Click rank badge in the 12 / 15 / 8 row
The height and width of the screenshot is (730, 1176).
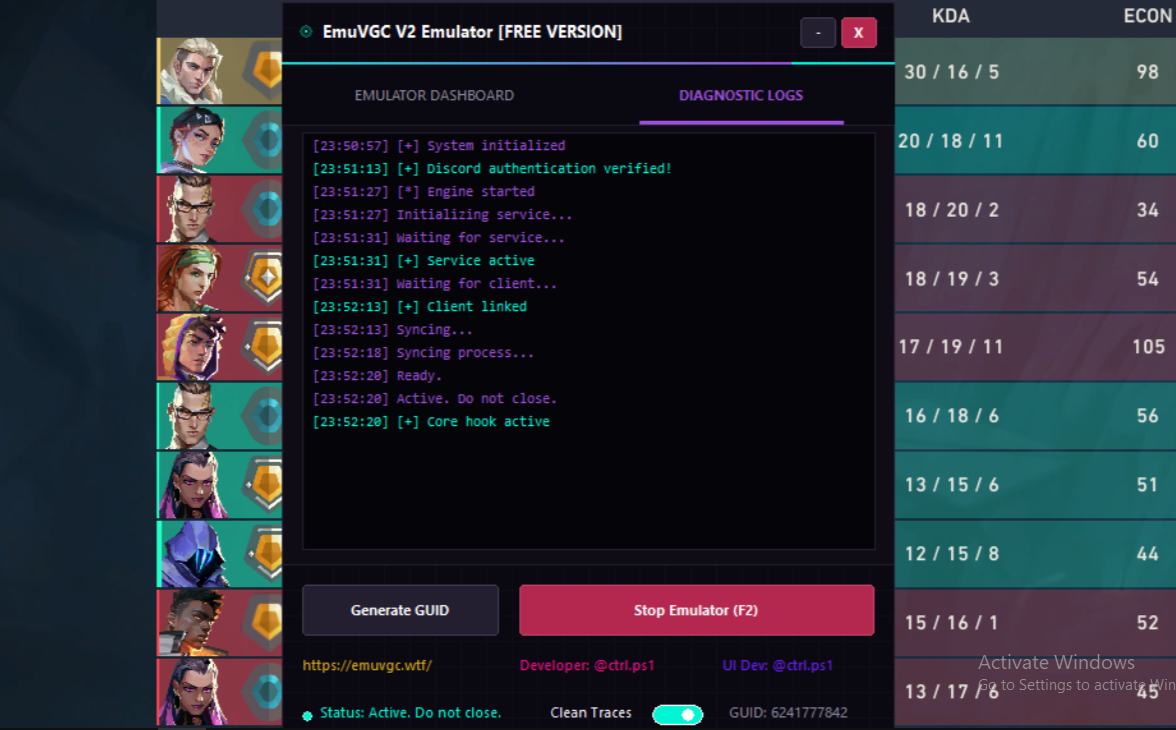[263, 554]
